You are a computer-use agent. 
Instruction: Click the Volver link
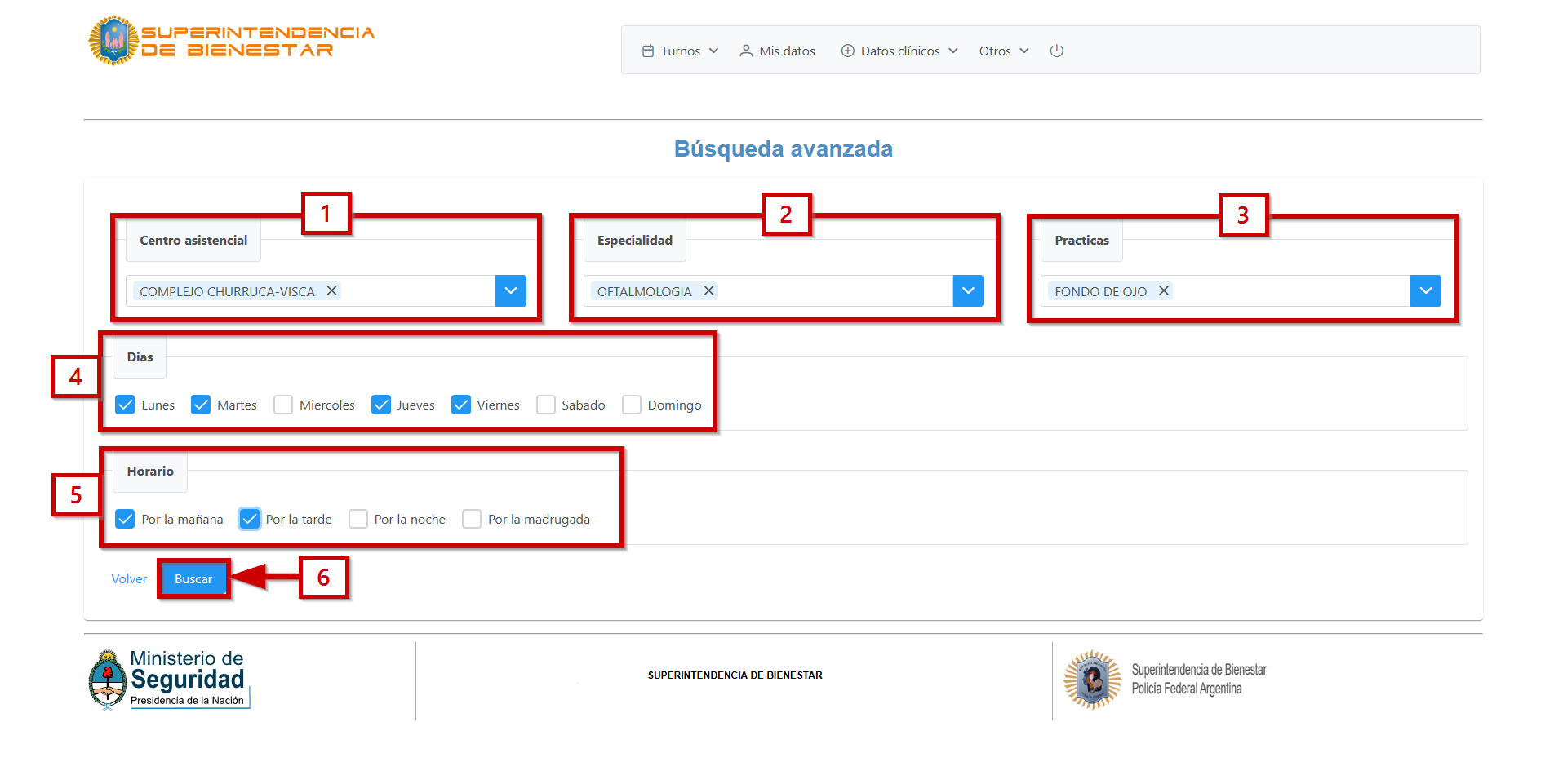tap(129, 578)
